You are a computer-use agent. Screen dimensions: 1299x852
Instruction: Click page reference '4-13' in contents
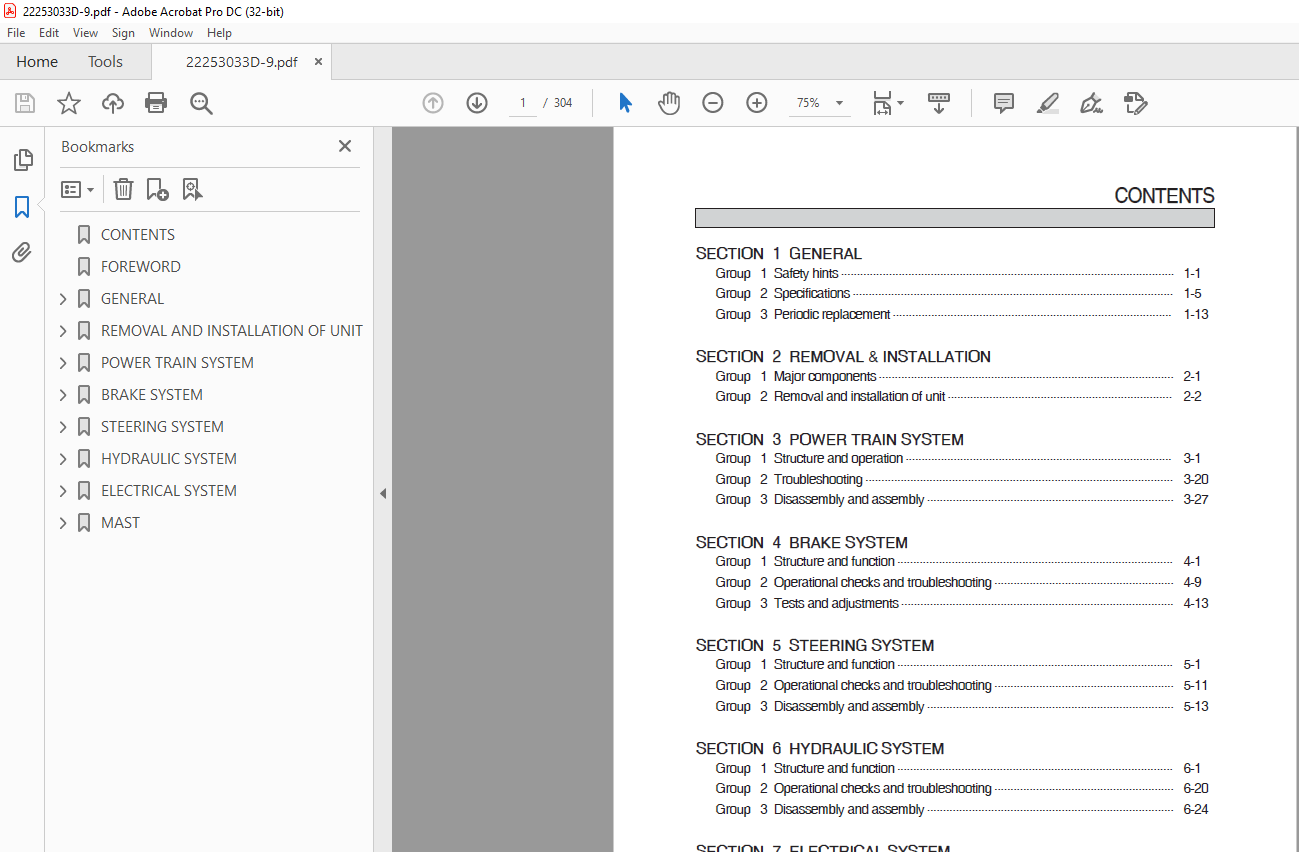tap(1196, 603)
